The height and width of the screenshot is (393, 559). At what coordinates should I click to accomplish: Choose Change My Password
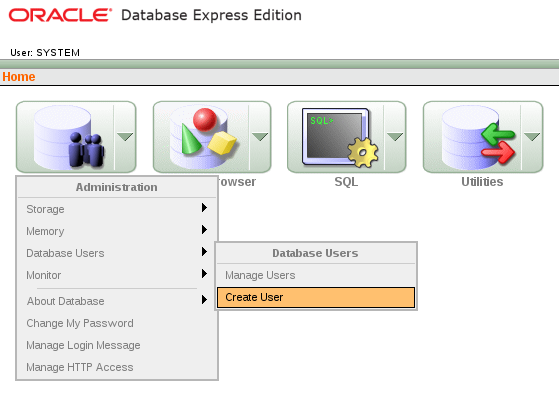pyautogui.click(x=117, y=323)
